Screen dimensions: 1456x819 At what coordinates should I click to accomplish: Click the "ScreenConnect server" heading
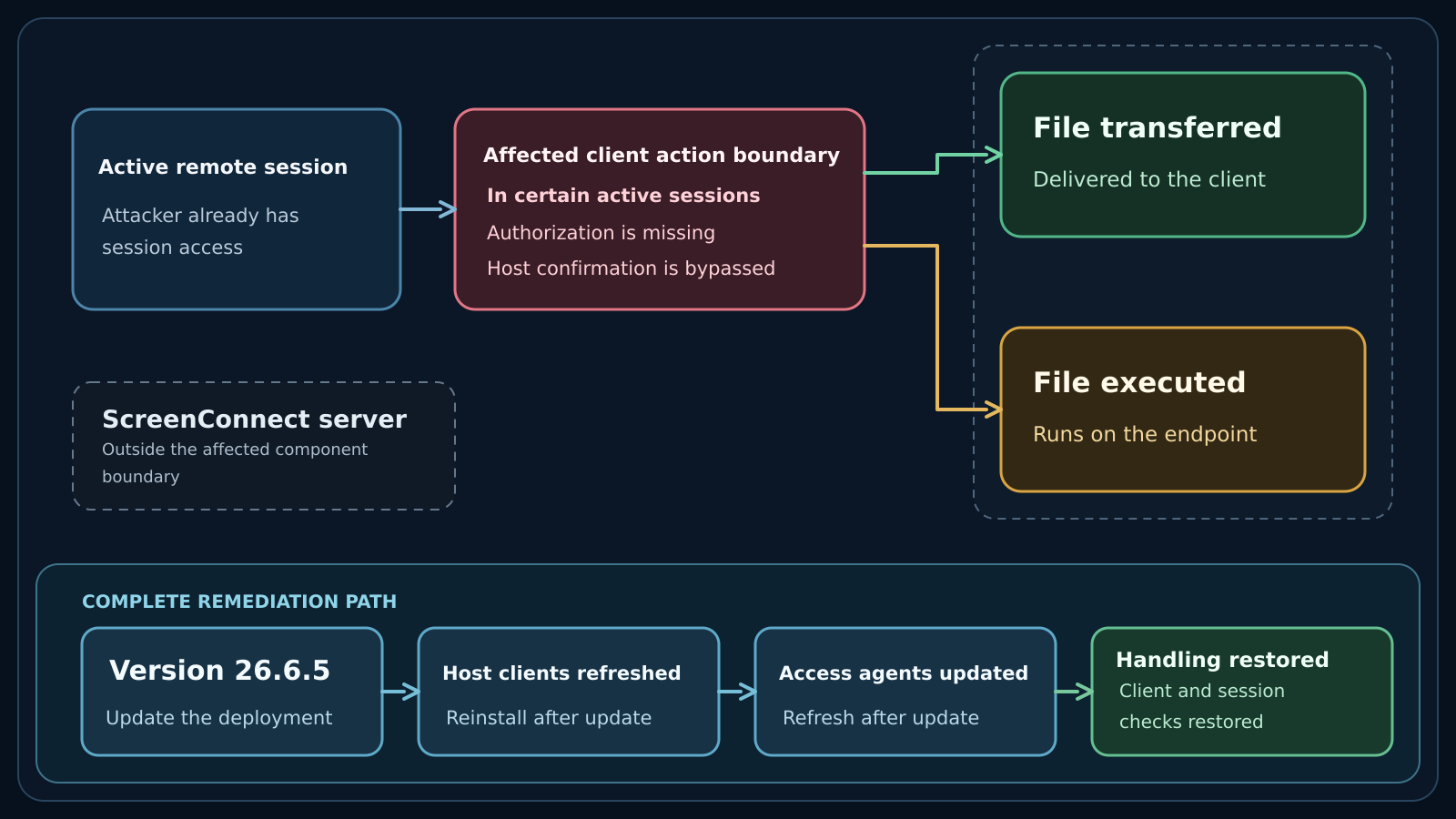point(254,420)
